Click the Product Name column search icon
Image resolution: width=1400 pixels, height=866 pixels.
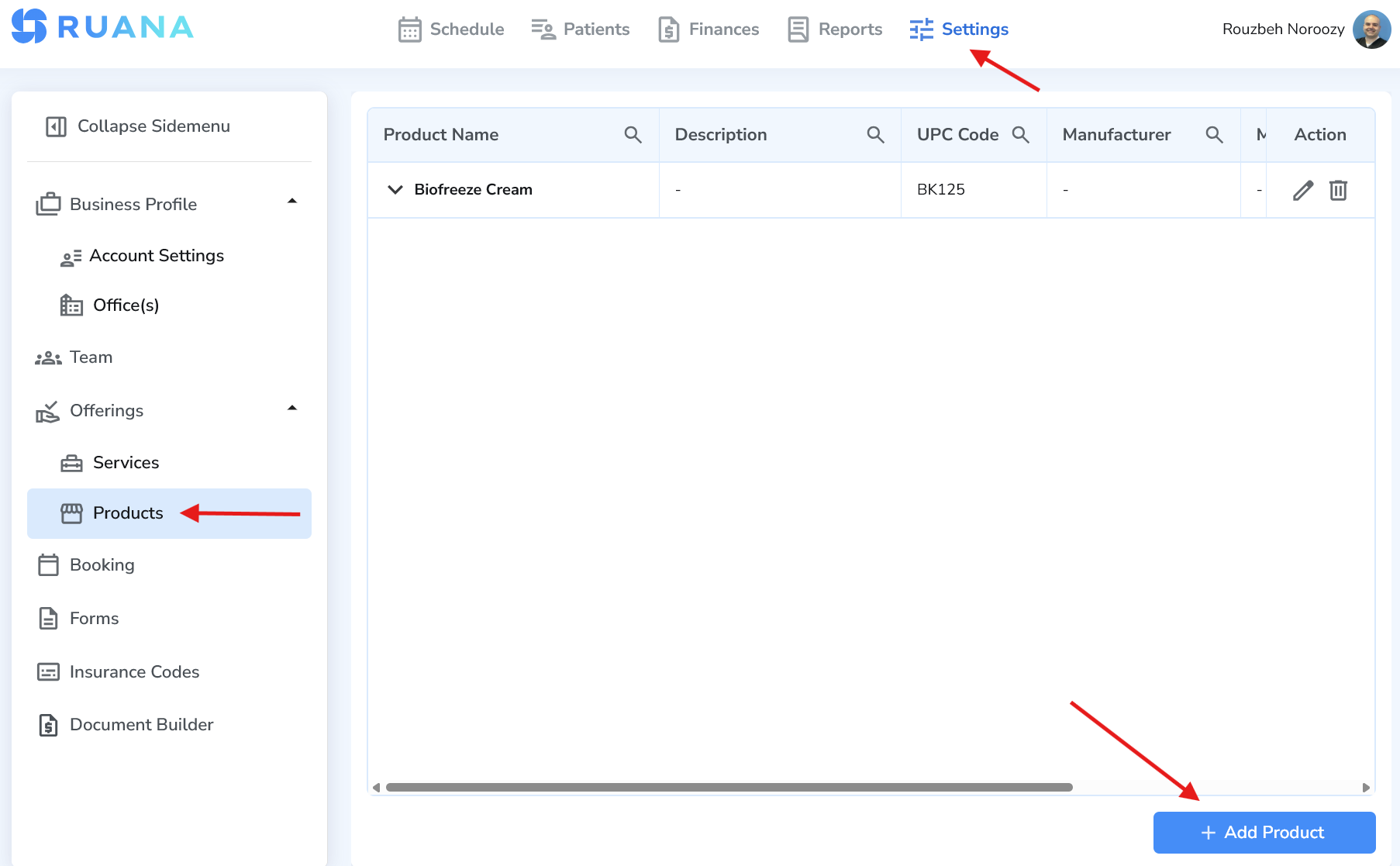633,135
